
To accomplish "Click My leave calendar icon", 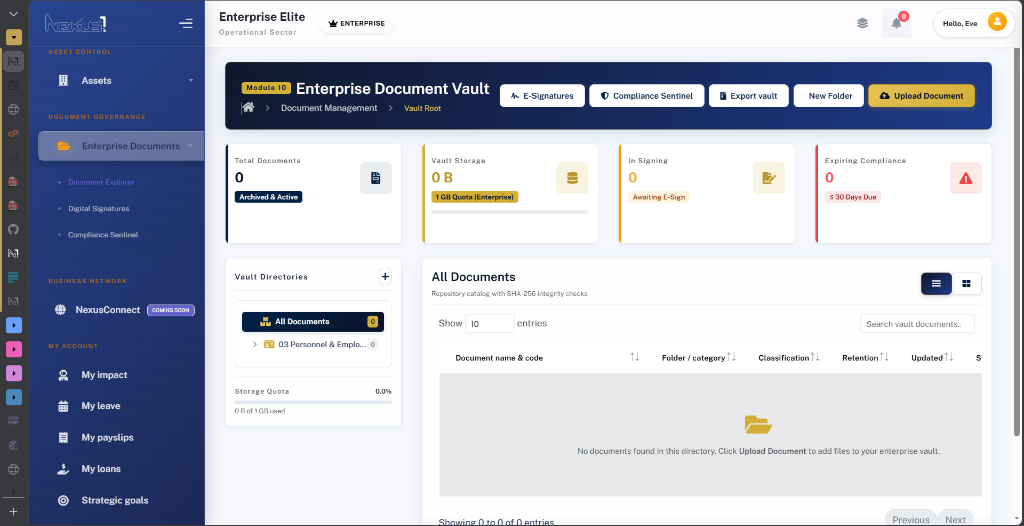I will tap(63, 406).
